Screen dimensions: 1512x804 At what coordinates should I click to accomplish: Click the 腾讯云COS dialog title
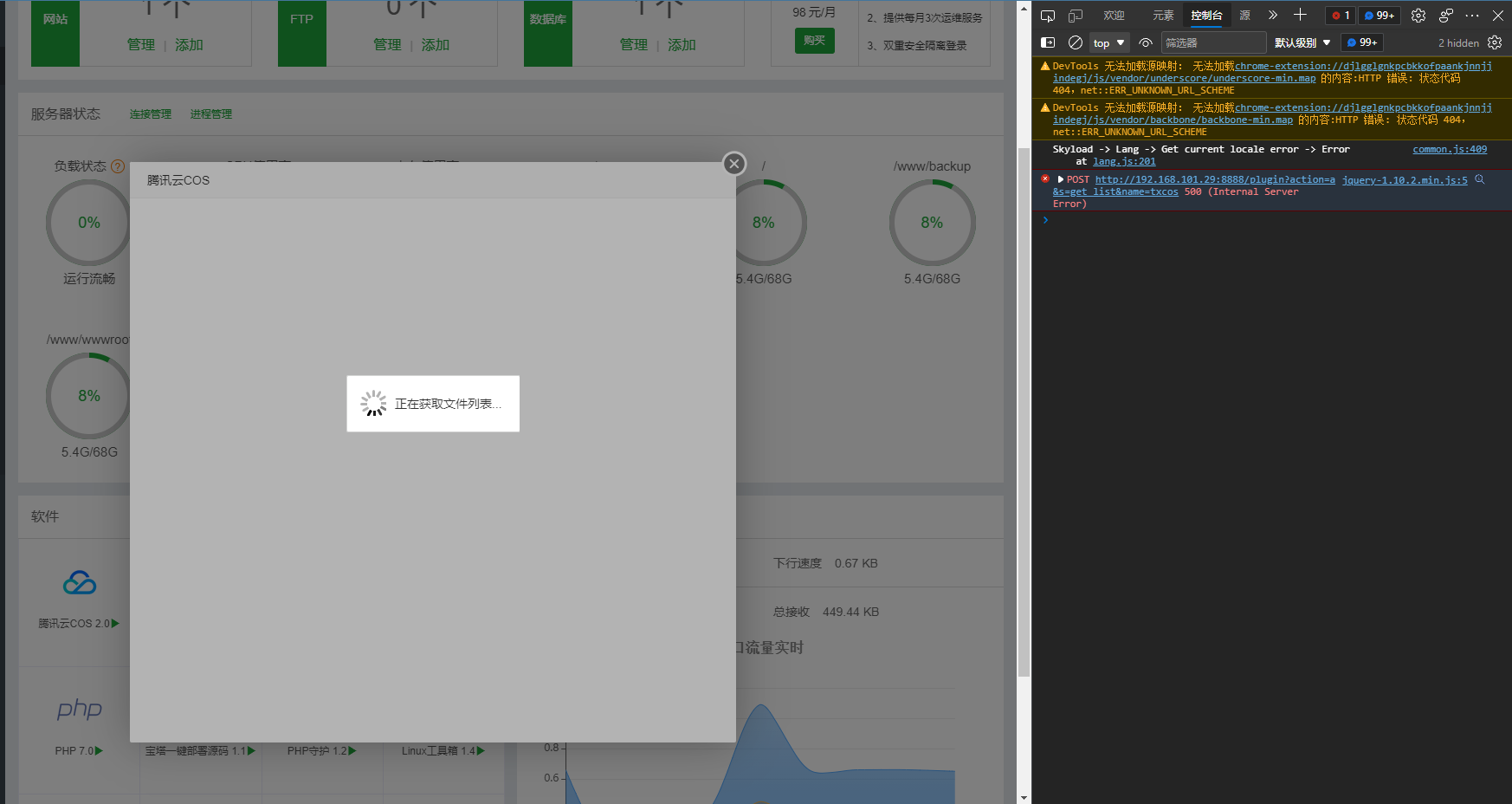click(178, 180)
